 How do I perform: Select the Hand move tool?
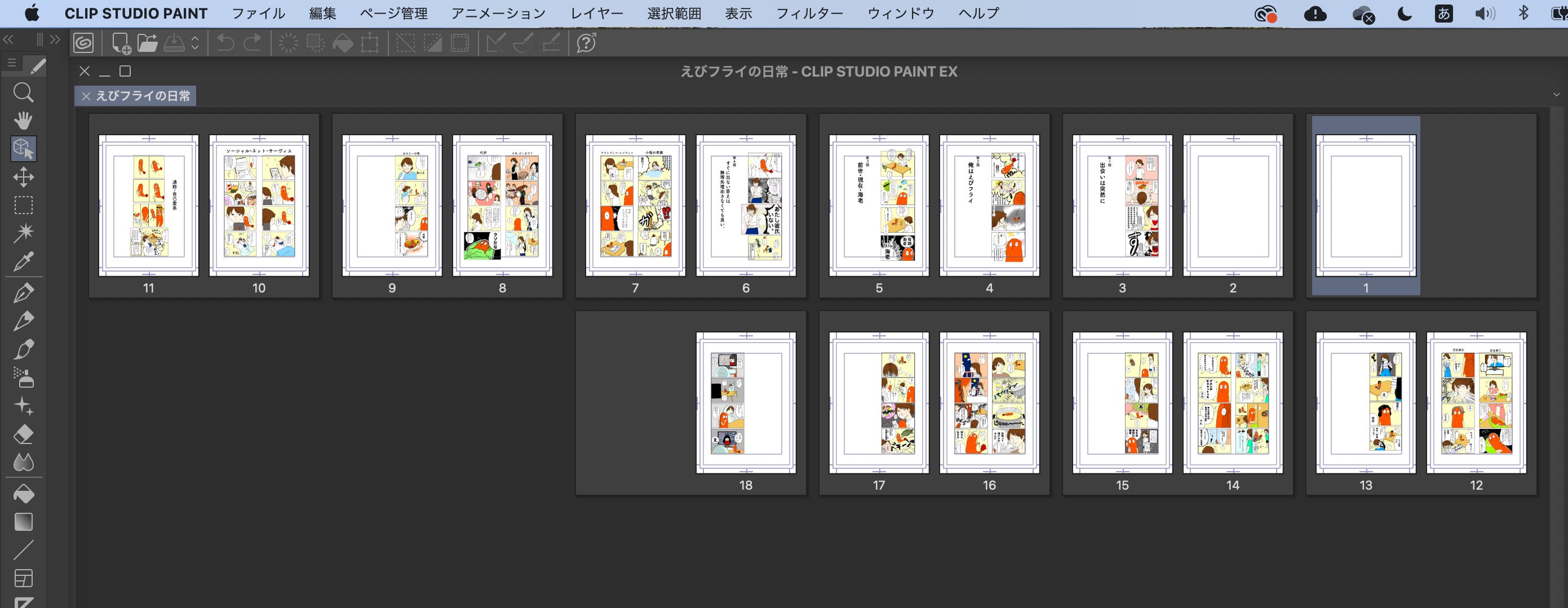[x=23, y=121]
